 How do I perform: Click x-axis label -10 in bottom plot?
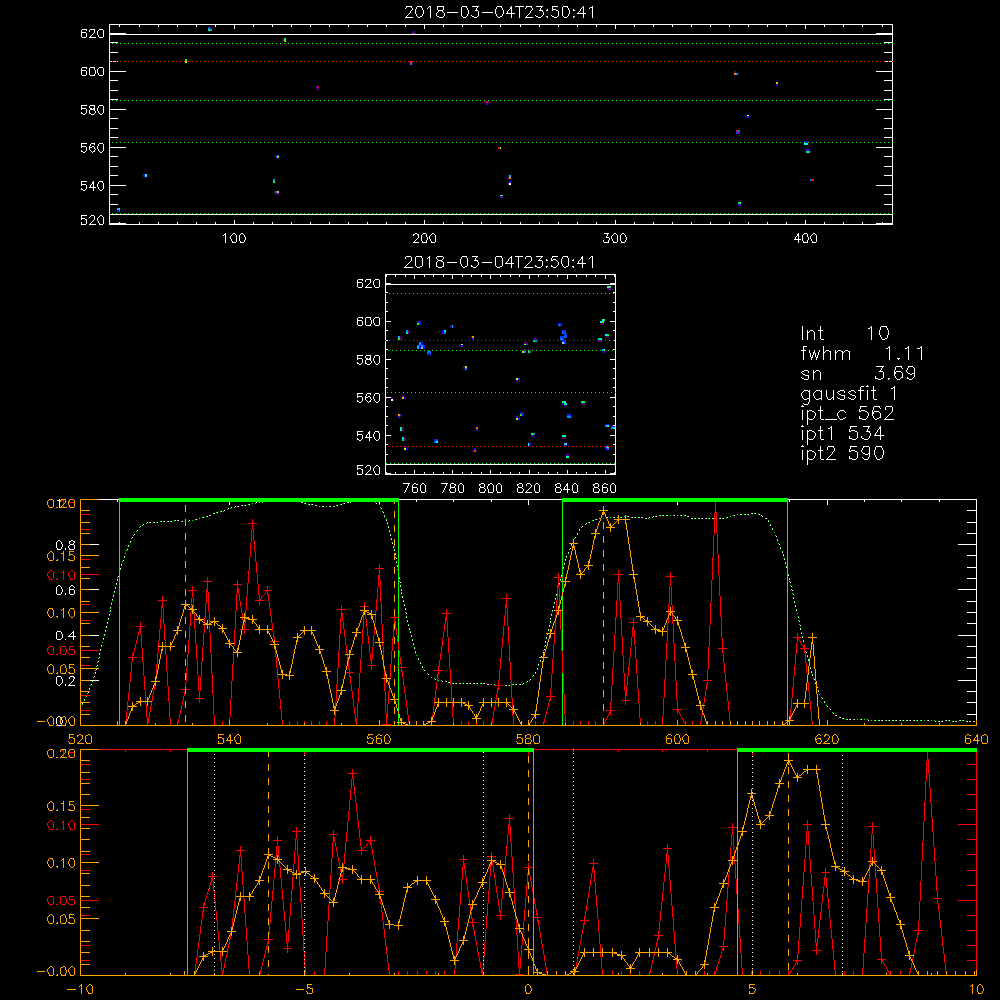80,990
